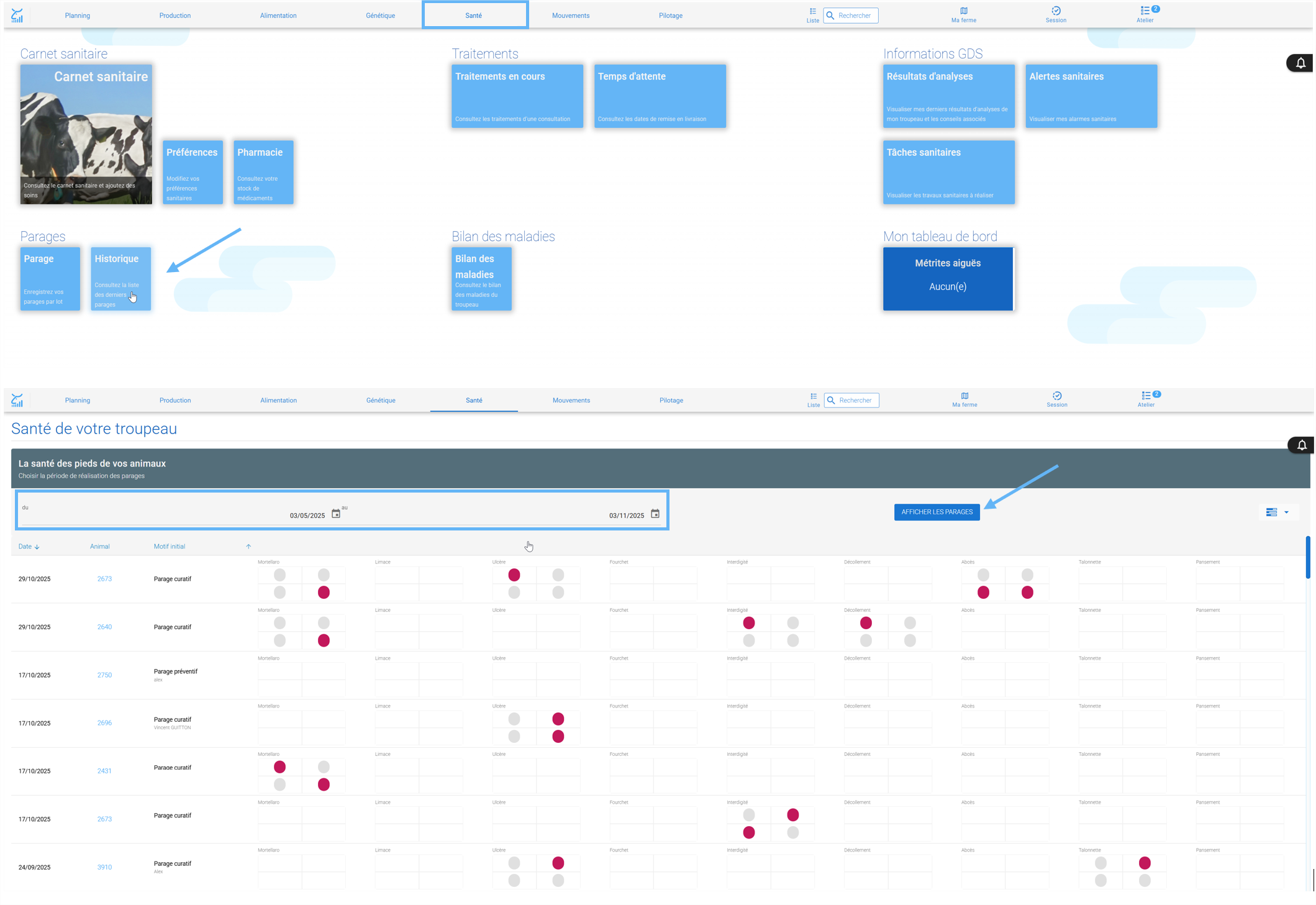Open animal 3910 link

coord(104,868)
